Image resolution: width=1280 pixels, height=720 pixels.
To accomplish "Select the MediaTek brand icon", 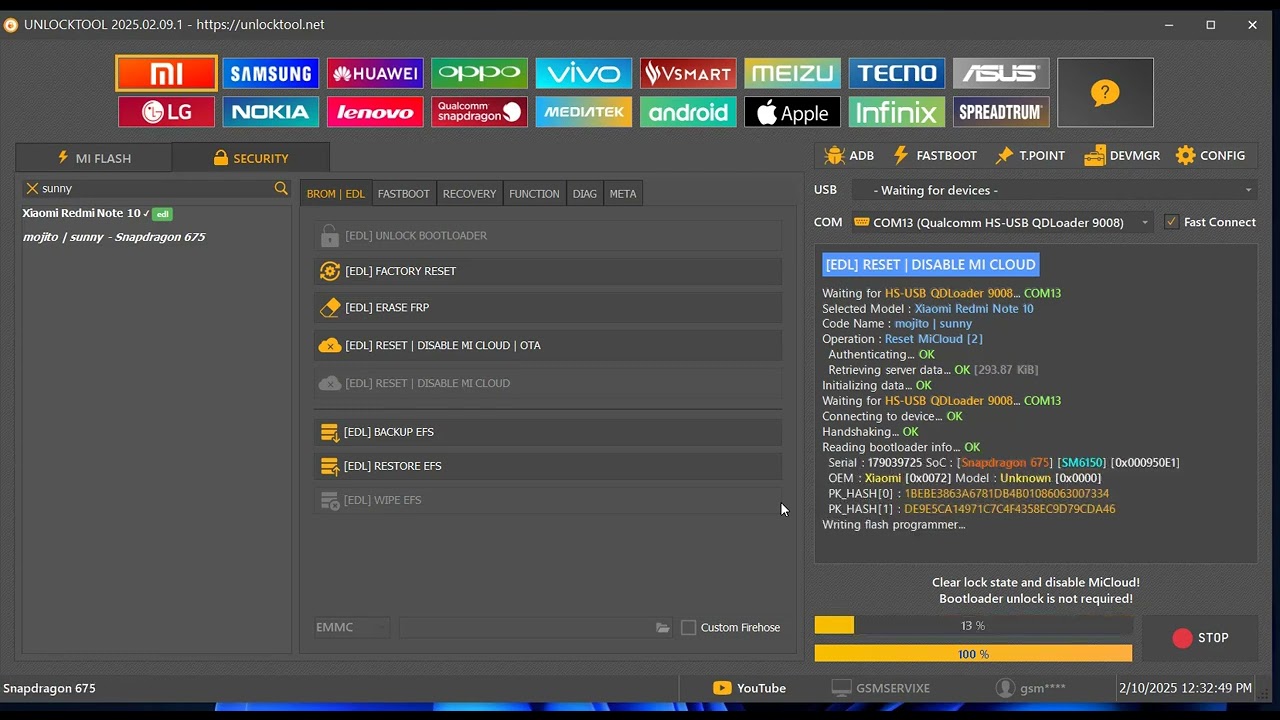I will [x=584, y=112].
